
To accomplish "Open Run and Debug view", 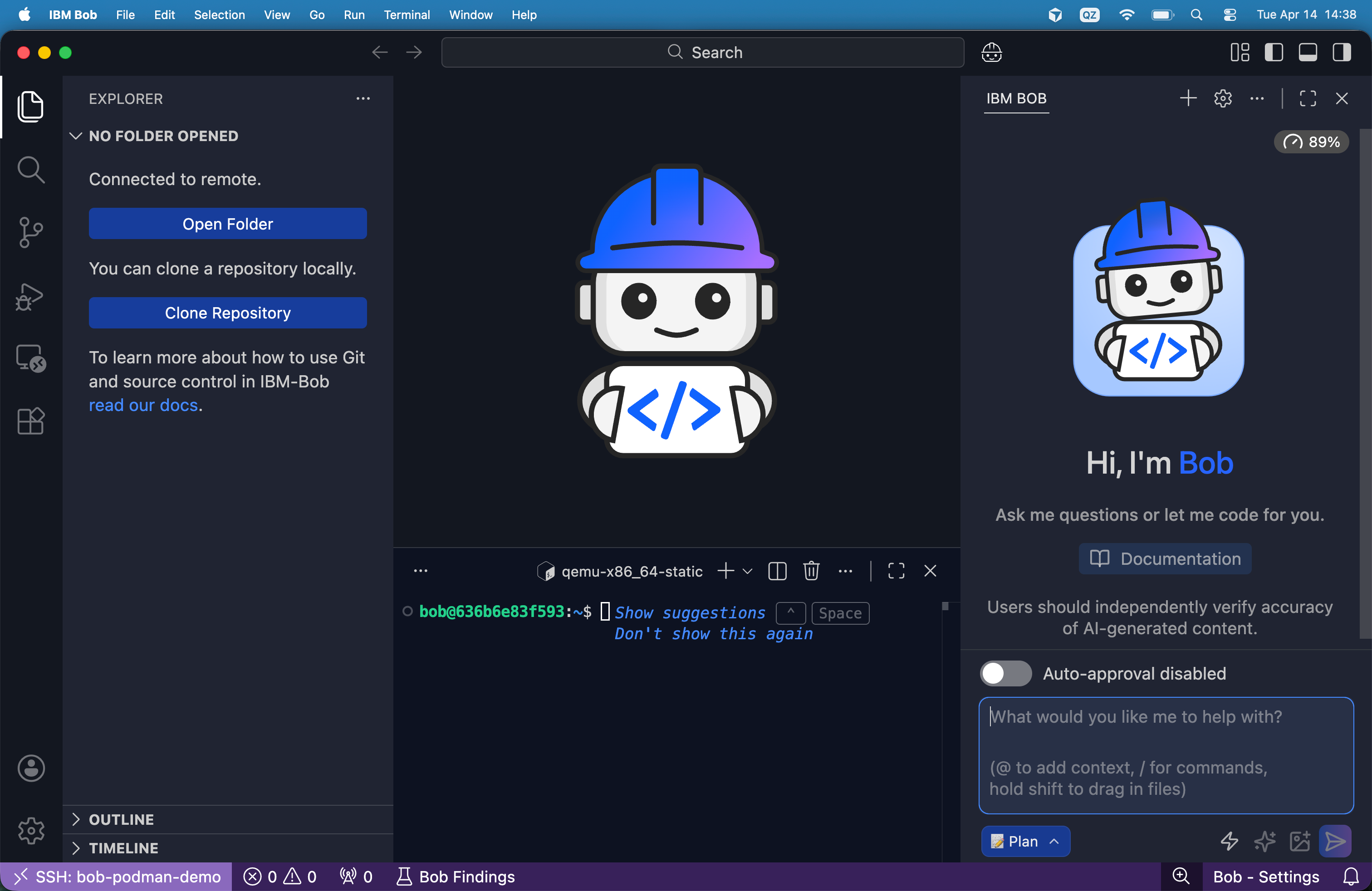I will (x=30, y=296).
